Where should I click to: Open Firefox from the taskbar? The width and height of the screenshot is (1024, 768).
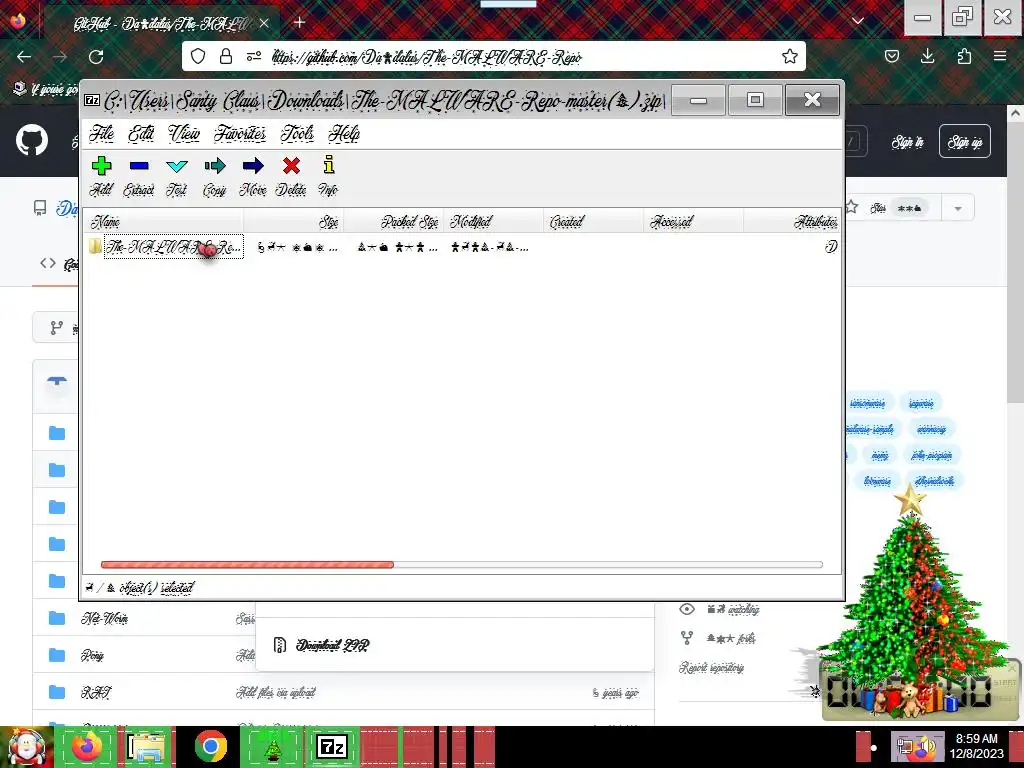coord(87,746)
